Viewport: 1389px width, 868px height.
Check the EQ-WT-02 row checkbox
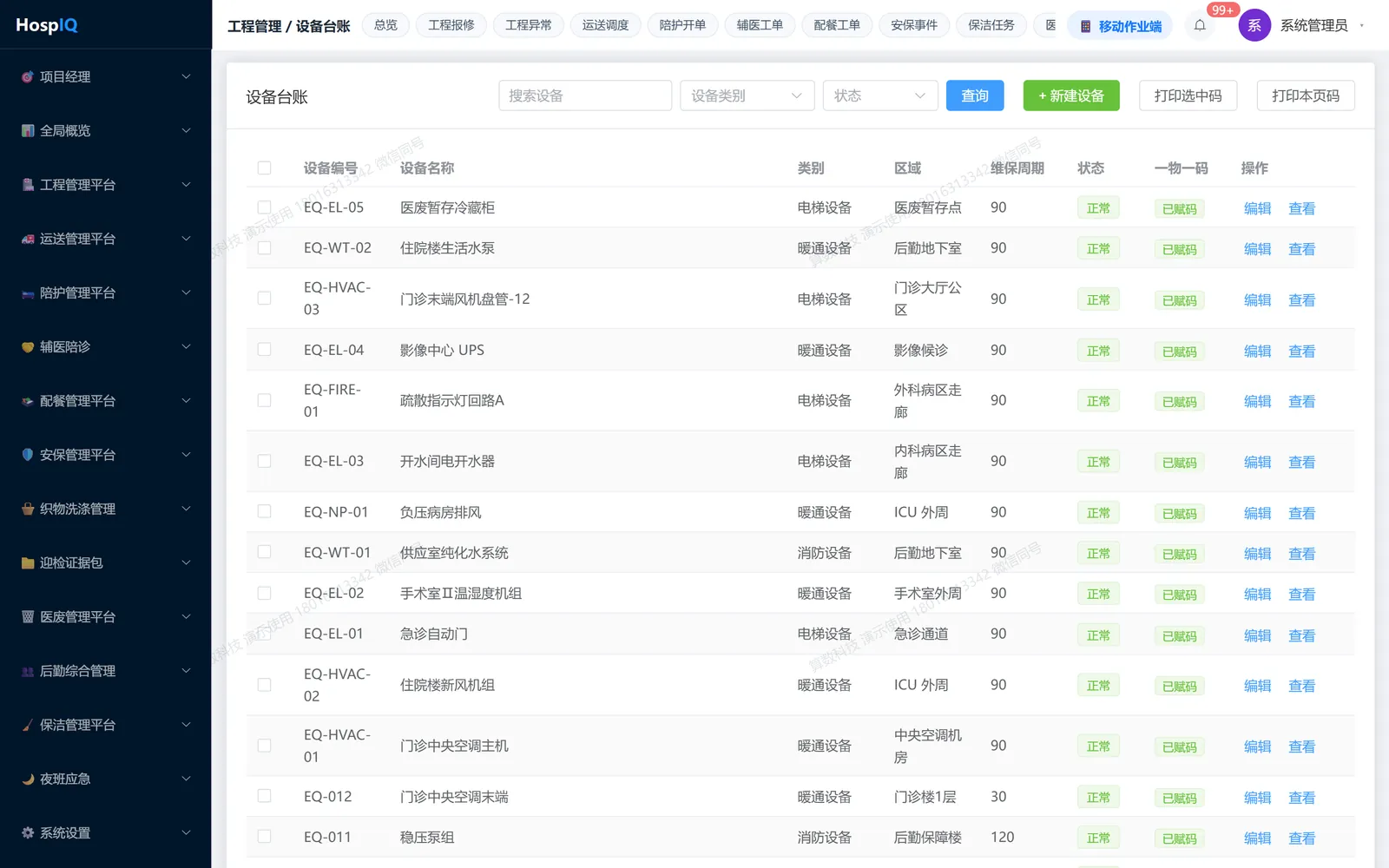265,248
